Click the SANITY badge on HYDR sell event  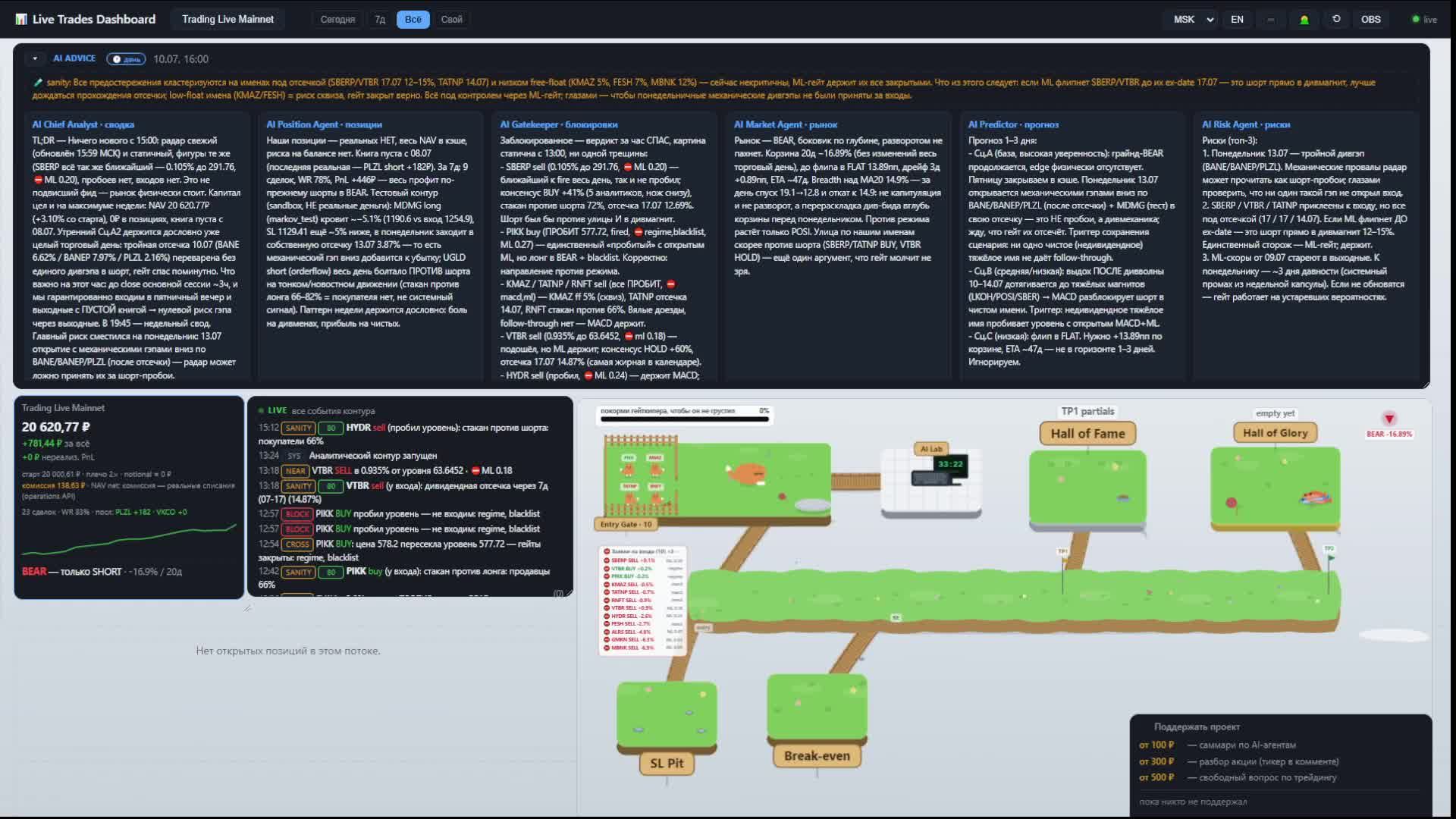[x=298, y=428]
